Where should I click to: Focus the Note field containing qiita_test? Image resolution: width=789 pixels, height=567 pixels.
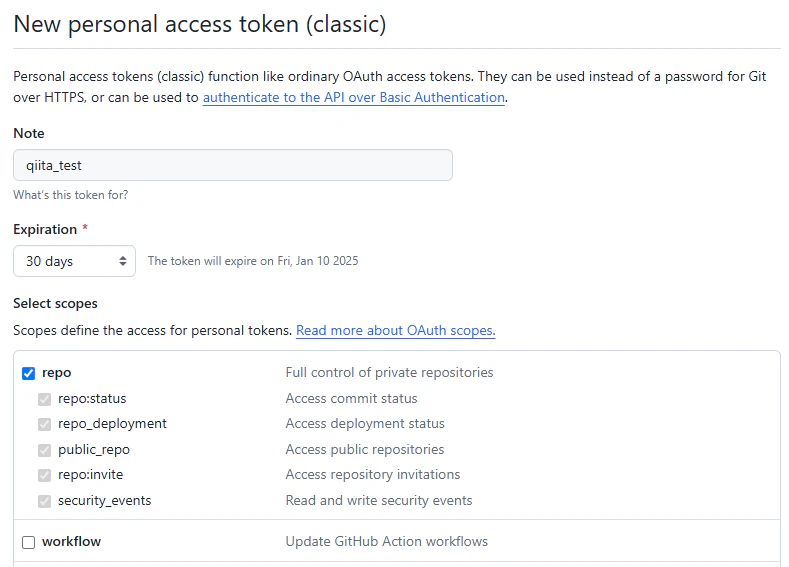coord(233,165)
